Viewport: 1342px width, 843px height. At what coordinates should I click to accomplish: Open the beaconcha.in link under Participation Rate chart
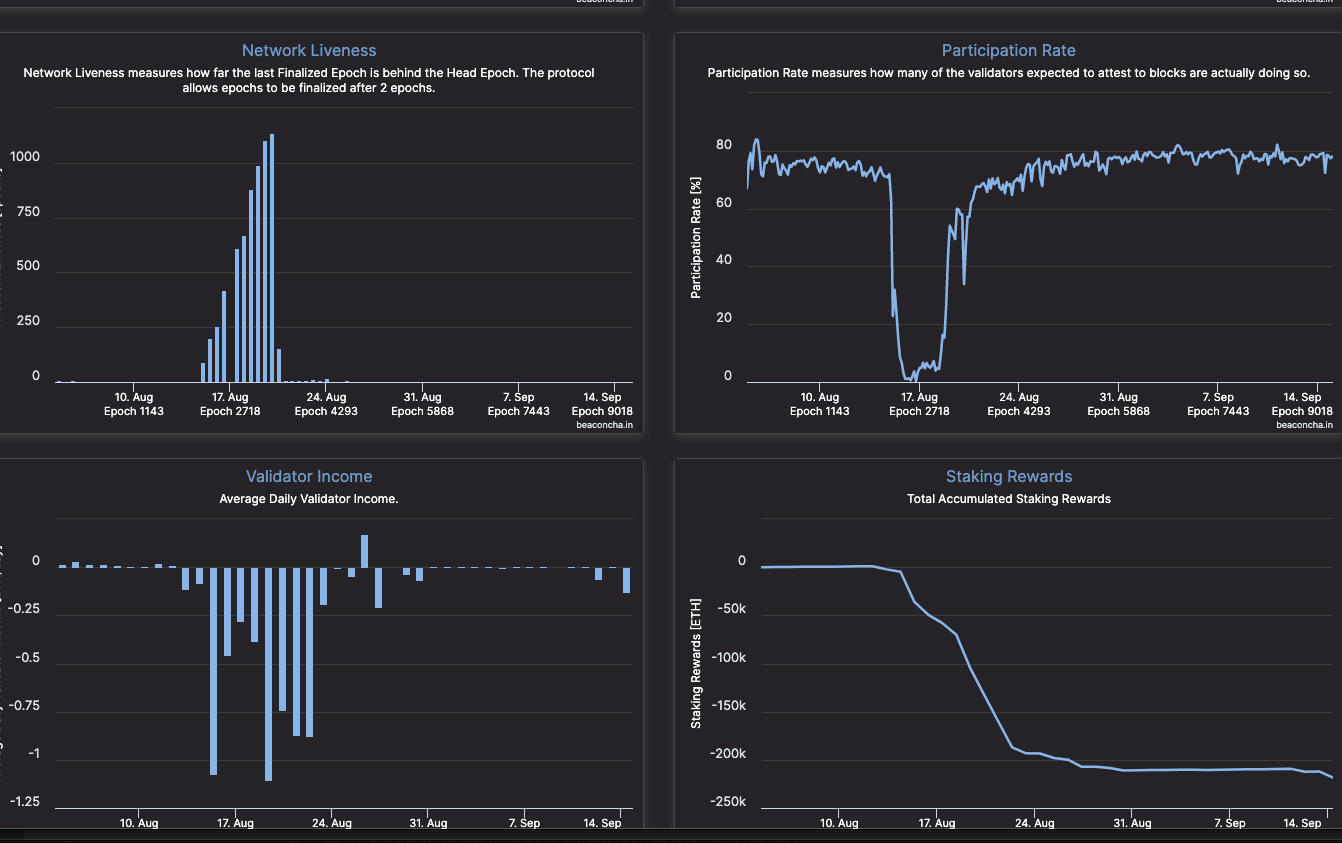[1304, 424]
